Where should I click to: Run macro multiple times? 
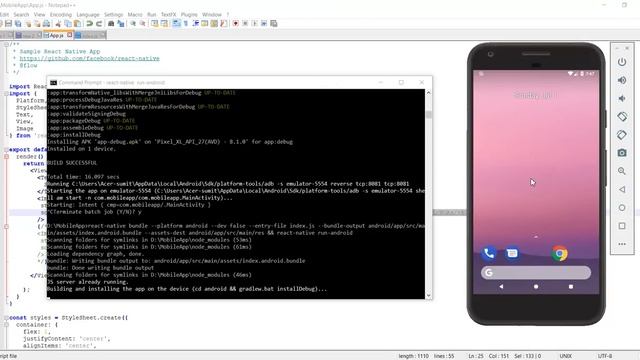coord(264,24)
